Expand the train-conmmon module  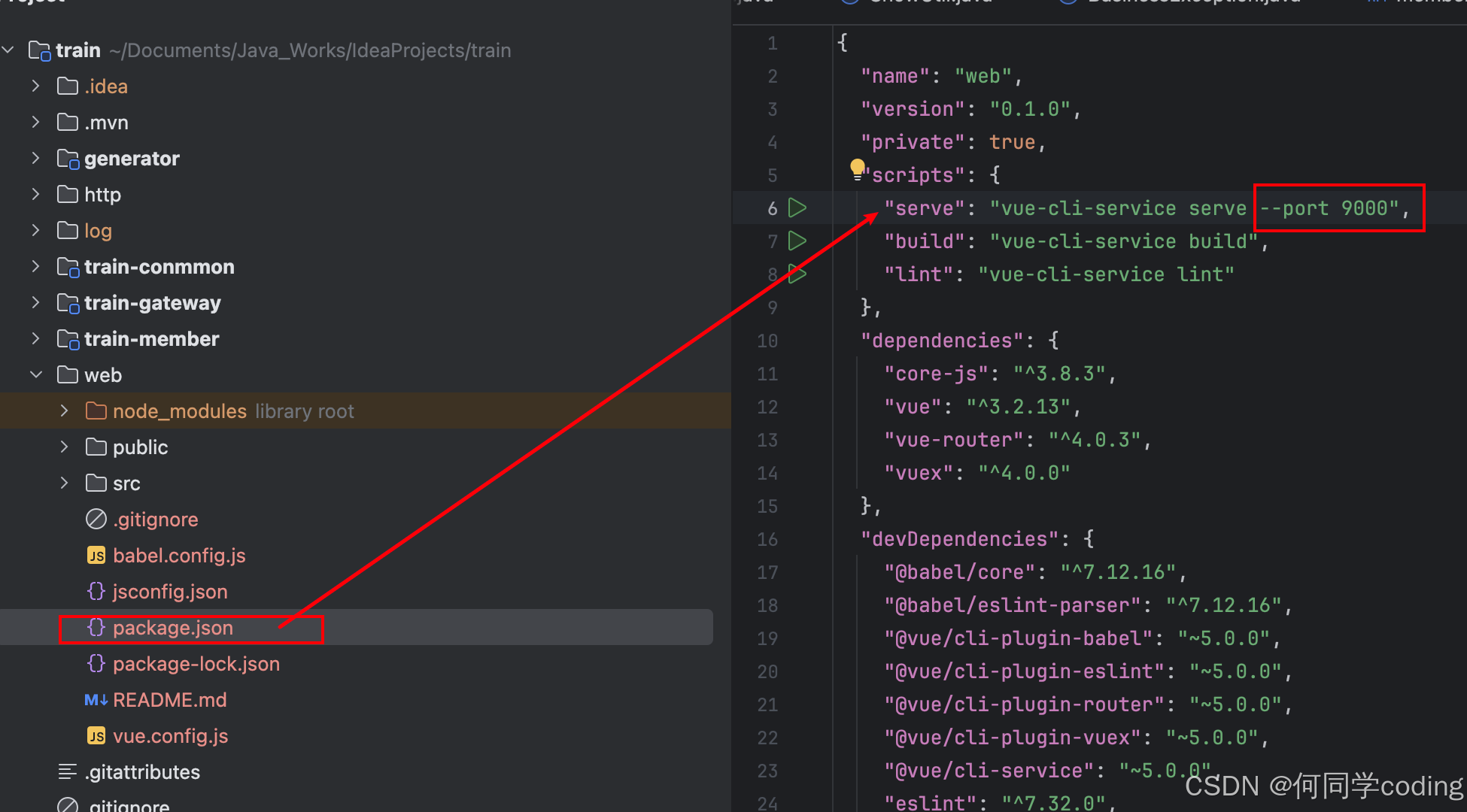35,267
